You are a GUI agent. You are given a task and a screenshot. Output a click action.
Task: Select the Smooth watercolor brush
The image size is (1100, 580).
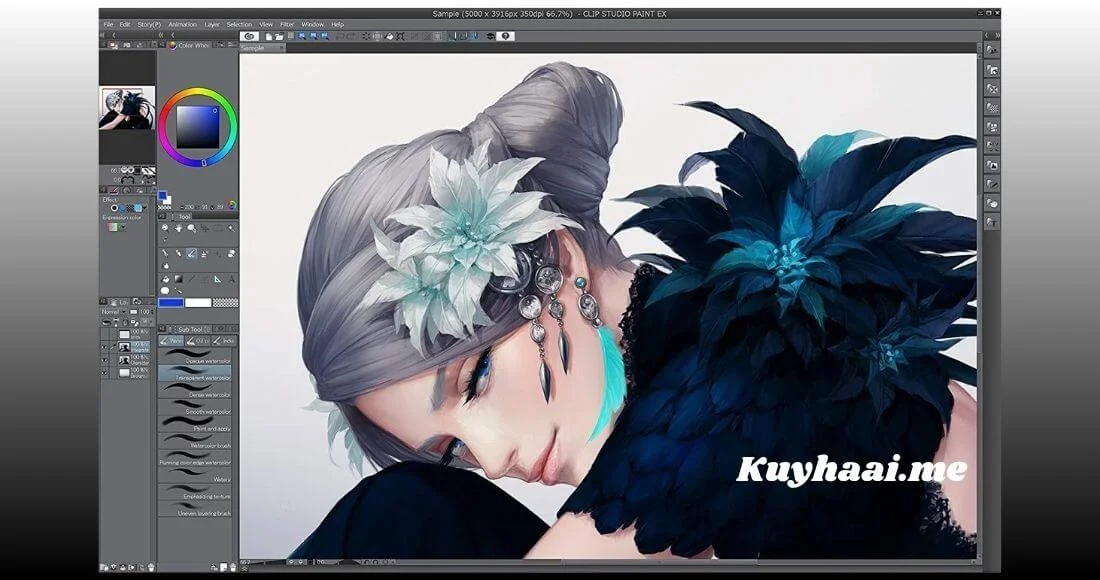click(194, 407)
